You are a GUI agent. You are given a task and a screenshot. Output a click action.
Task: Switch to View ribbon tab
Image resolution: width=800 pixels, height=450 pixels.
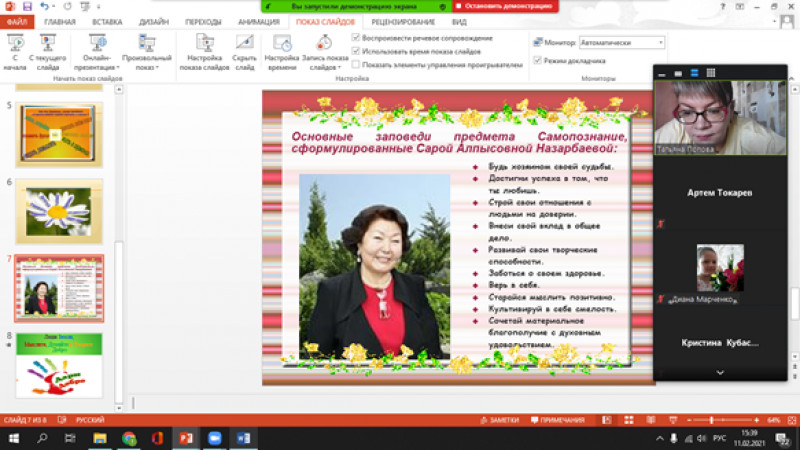459,22
